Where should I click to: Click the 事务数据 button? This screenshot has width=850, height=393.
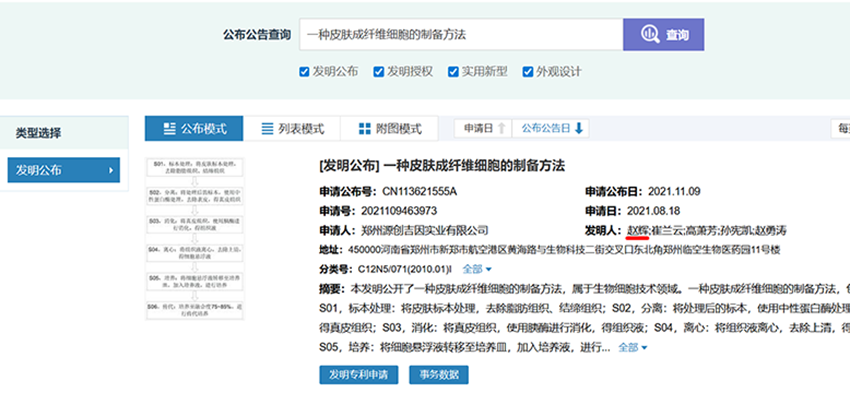(x=439, y=375)
